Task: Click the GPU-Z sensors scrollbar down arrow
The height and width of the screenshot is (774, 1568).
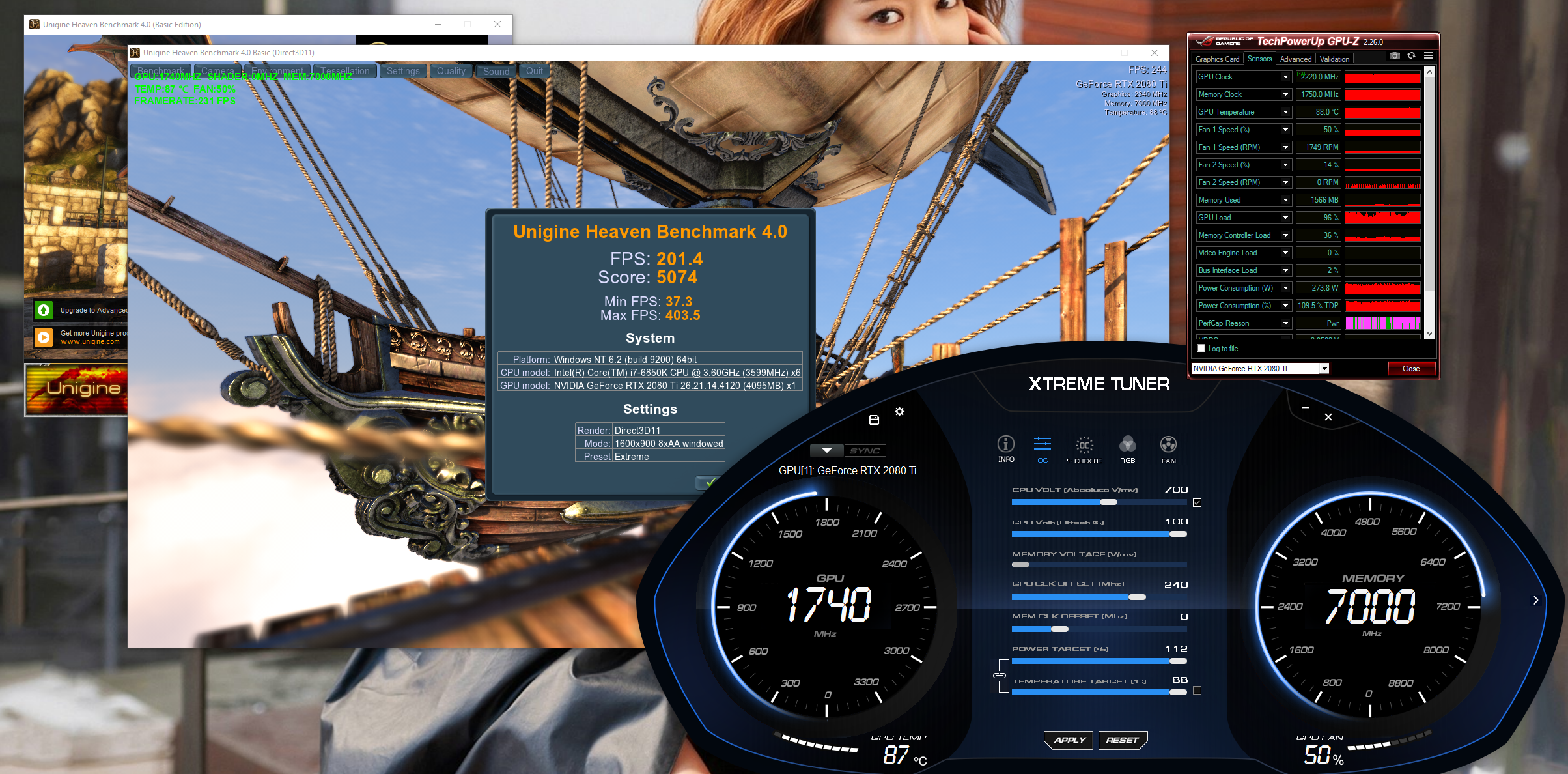Action: point(1429,334)
